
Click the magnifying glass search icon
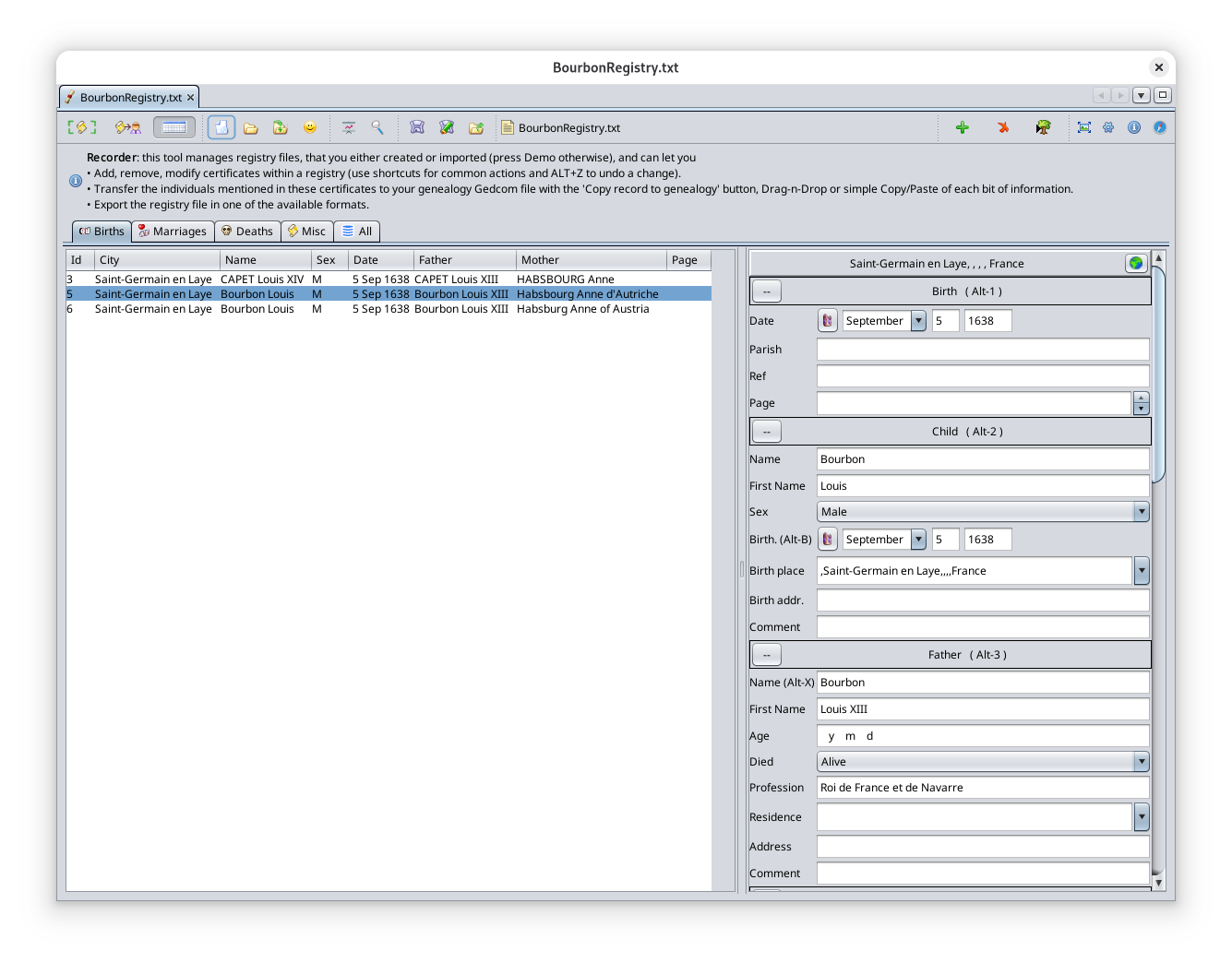point(377,127)
